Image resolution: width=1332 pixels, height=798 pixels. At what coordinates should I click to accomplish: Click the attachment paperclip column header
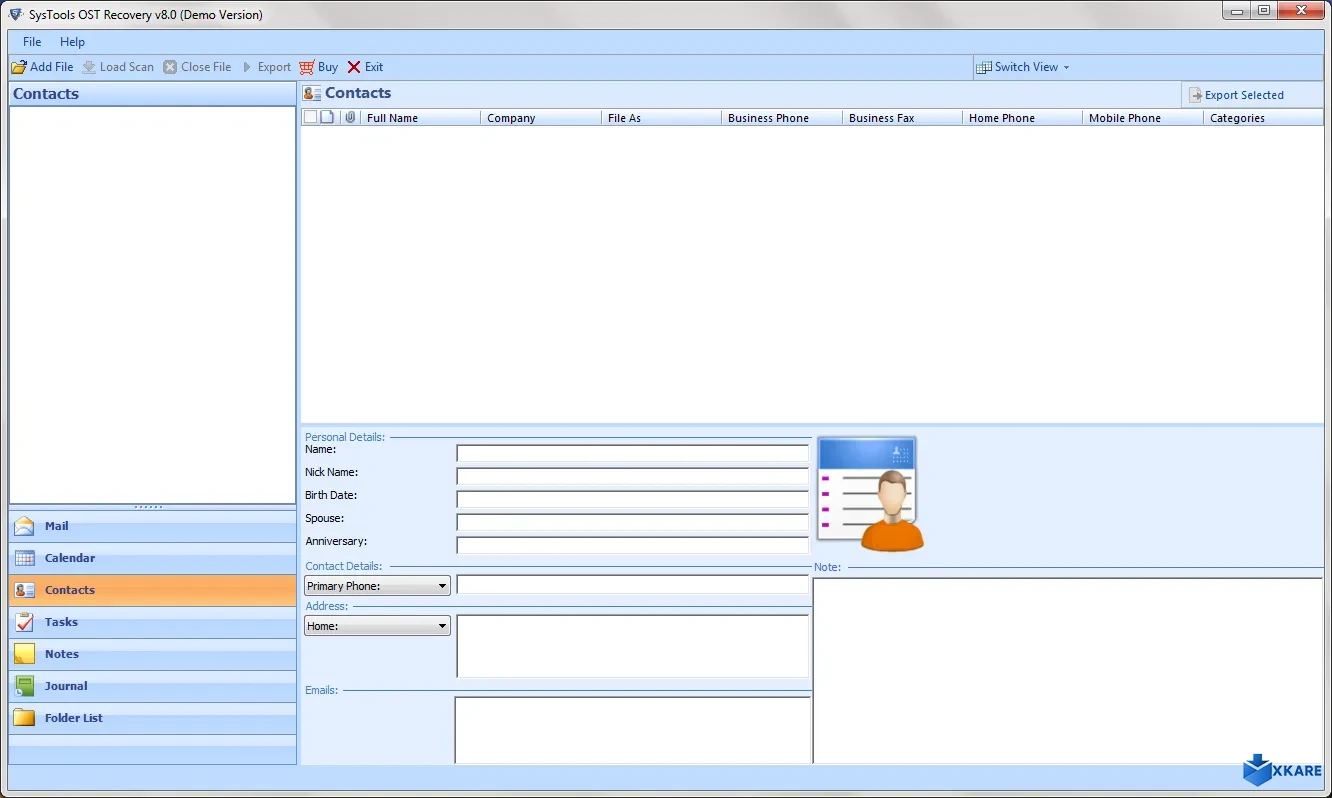pyautogui.click(x=350, y=118)
